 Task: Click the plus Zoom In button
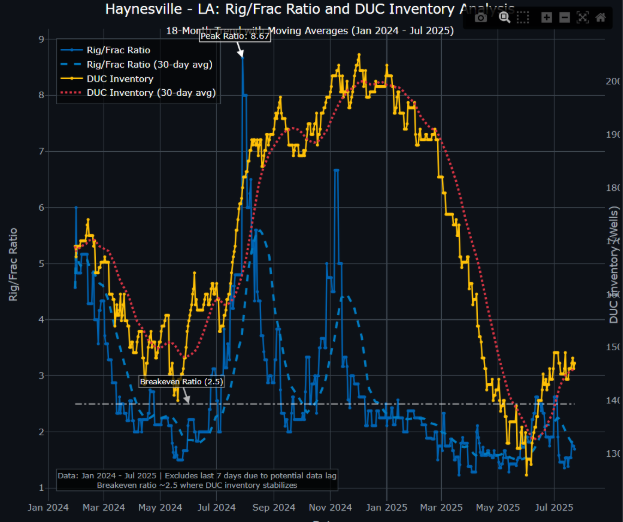pyautogui.click(x=547, y=17)
